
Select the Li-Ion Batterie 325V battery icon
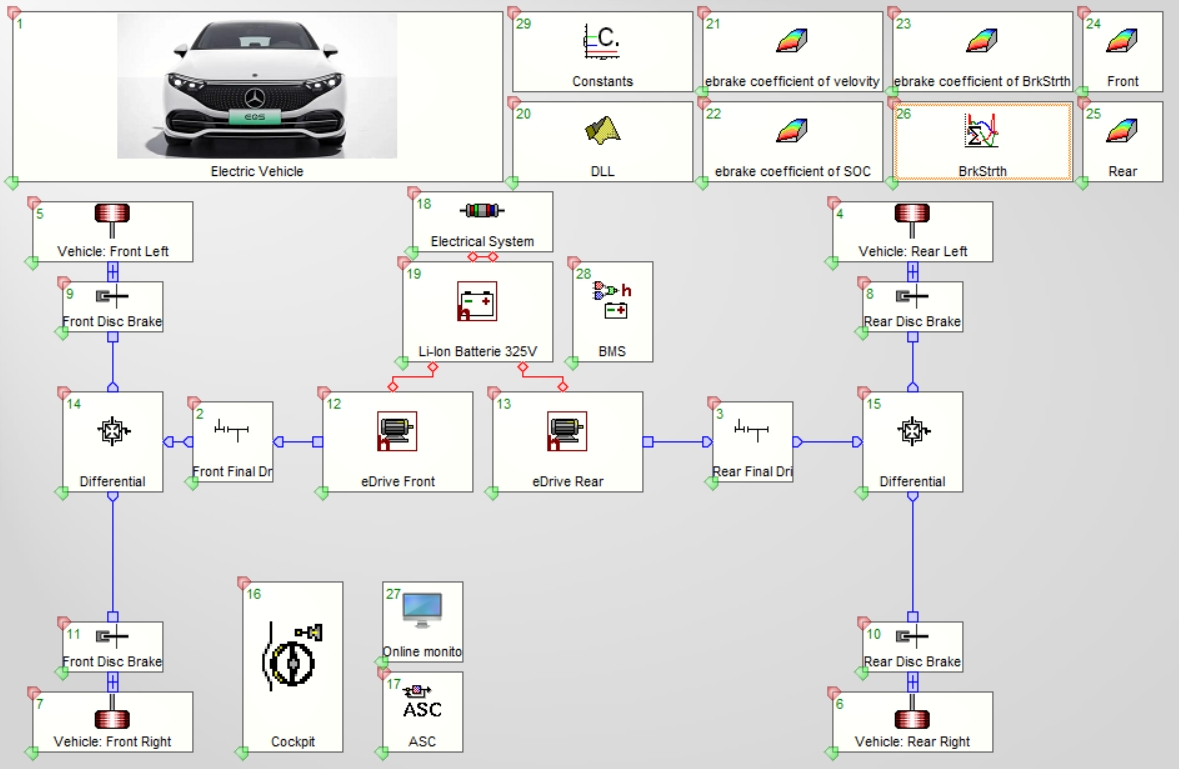(477, 301)
